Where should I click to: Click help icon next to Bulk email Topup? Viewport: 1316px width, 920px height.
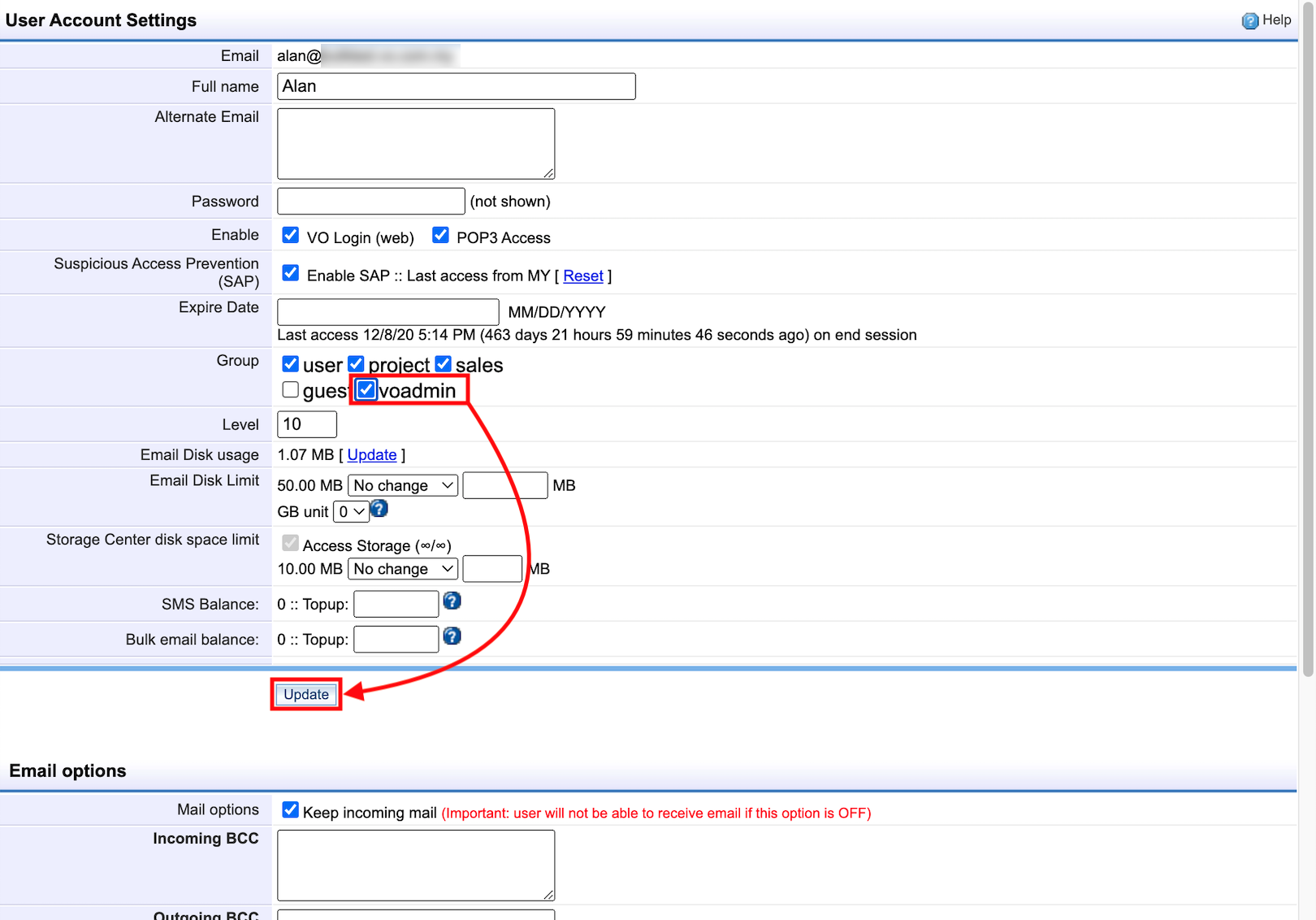pos(452,636)
